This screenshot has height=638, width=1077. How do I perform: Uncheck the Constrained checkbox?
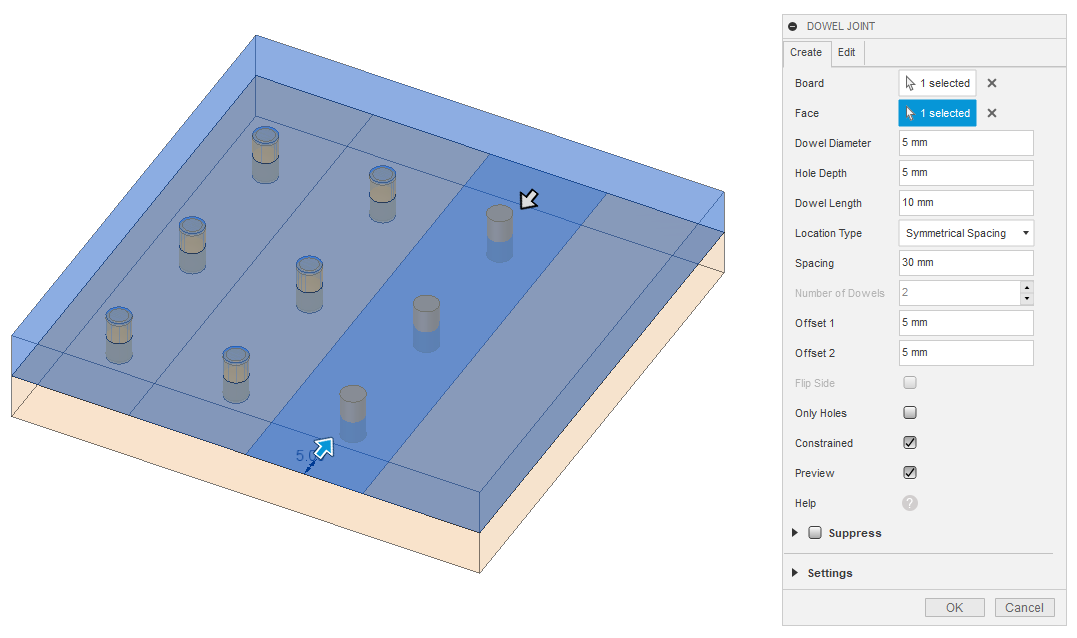pos(910,443)
